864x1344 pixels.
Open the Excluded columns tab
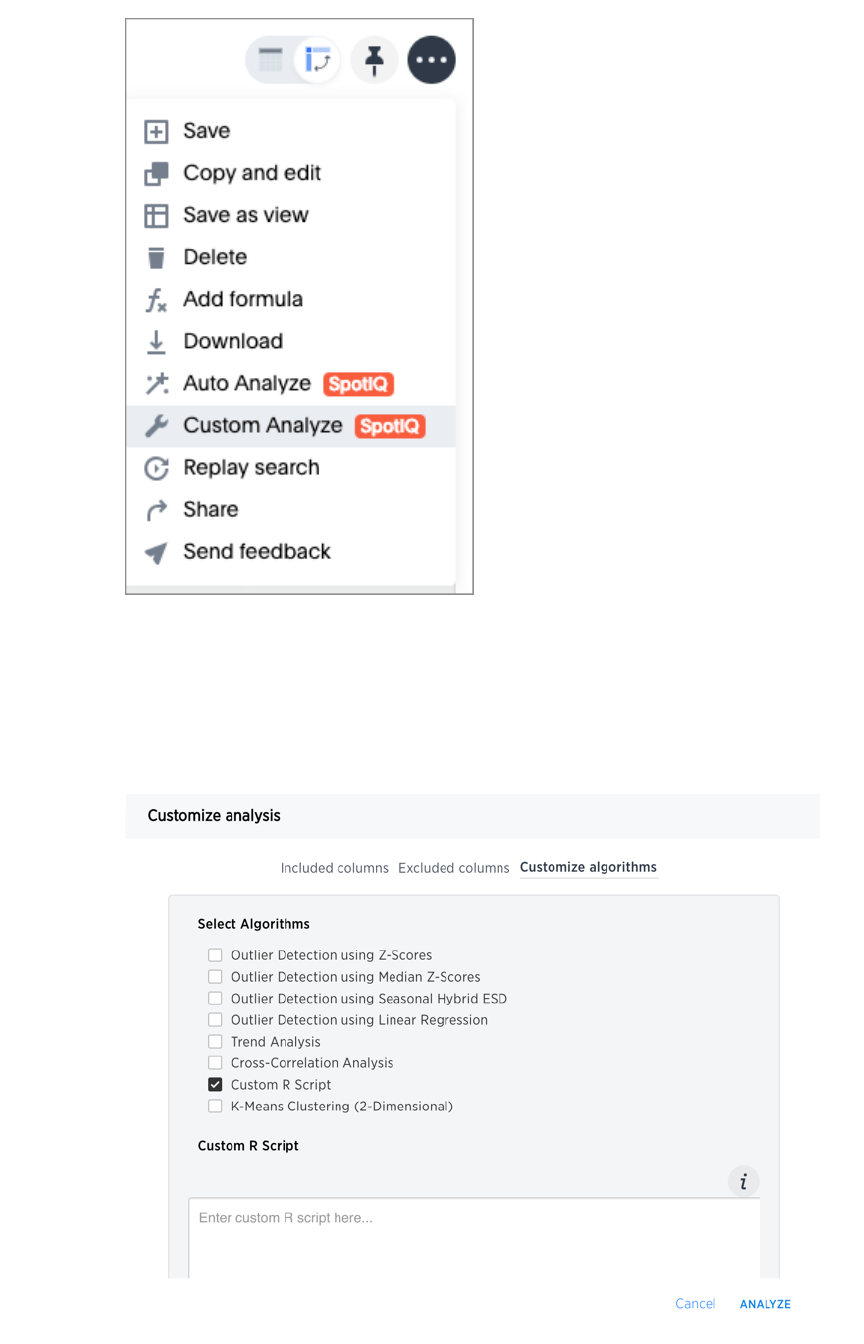(454, 868)
